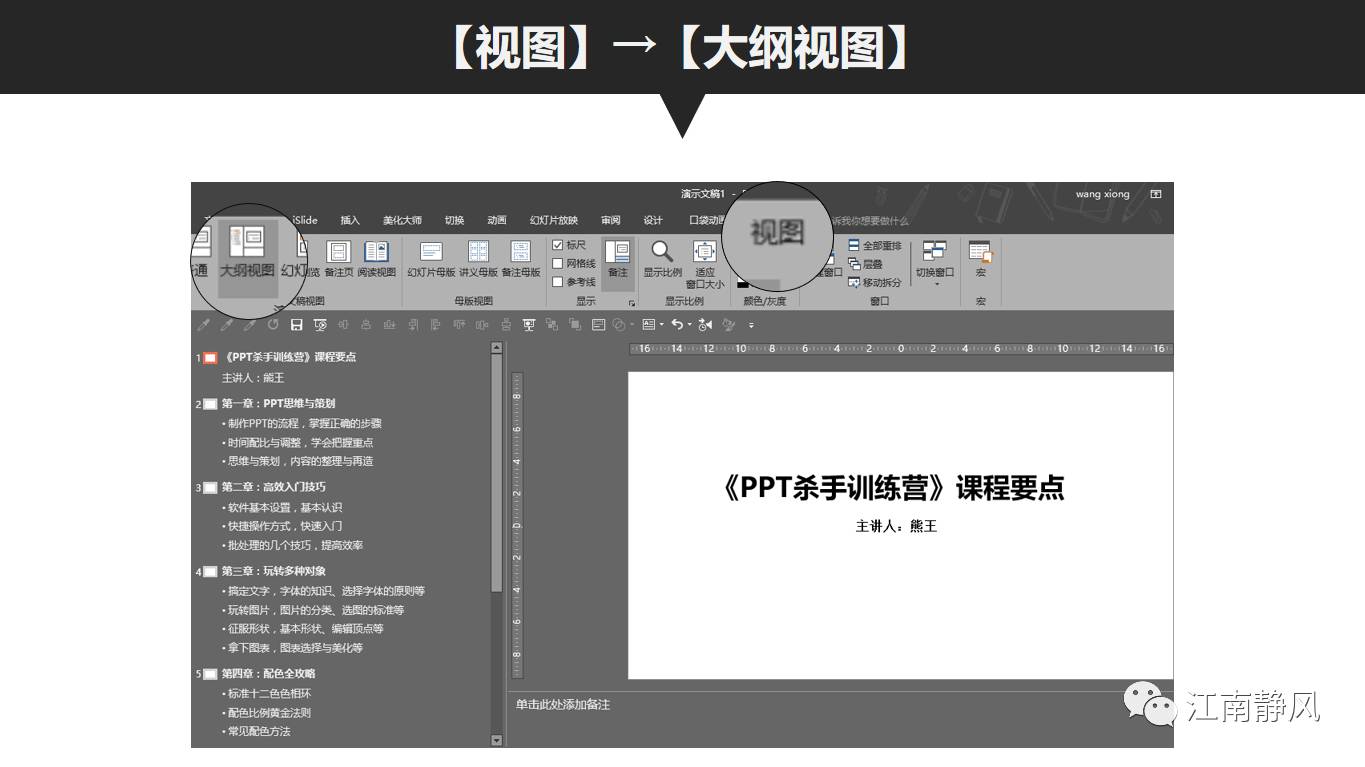Select slide 2 icon in outline
This screenshot has width=1365, height=767.
click(210, 405)
